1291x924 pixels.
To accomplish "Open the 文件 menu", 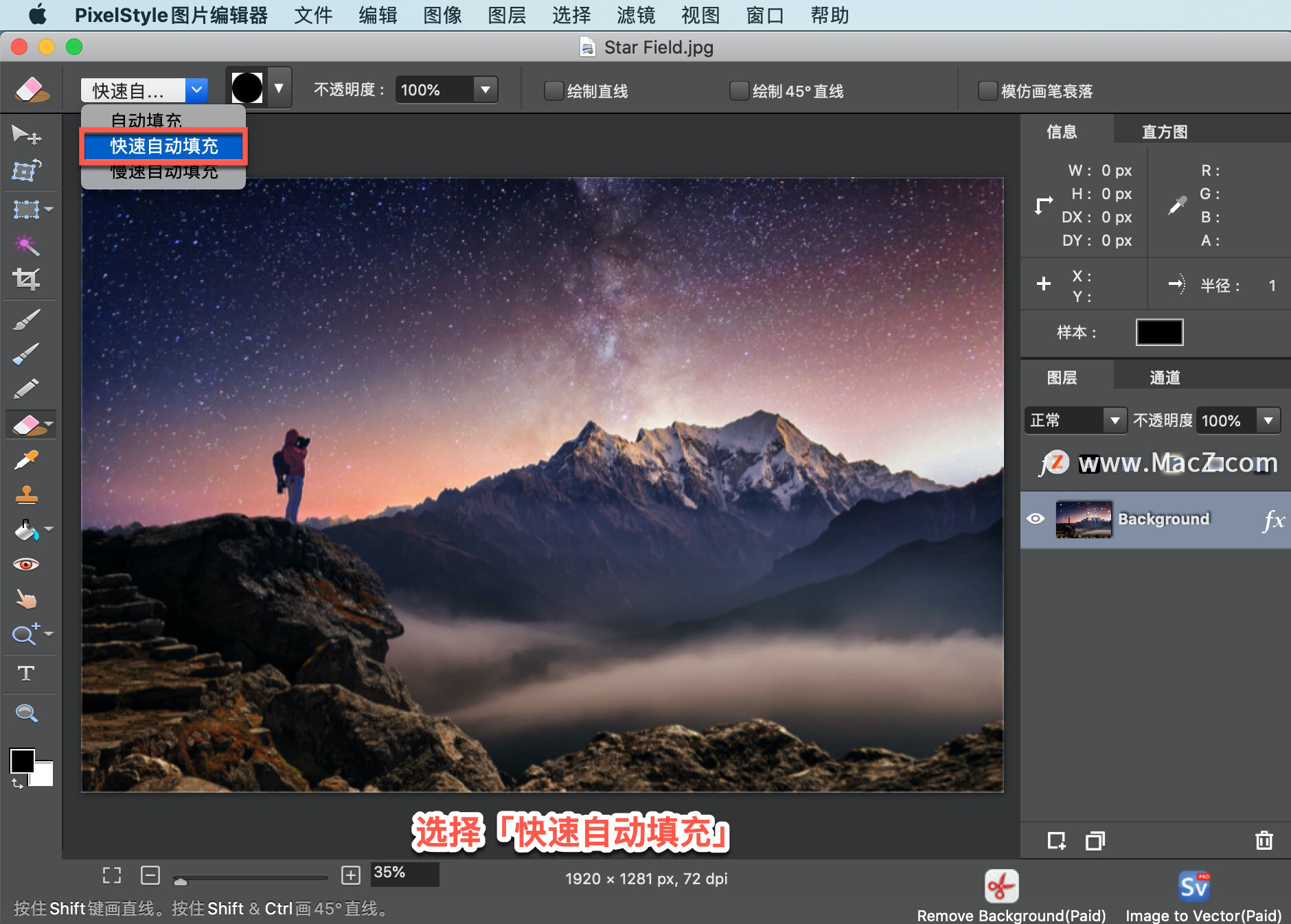I will tap(313, 15).
